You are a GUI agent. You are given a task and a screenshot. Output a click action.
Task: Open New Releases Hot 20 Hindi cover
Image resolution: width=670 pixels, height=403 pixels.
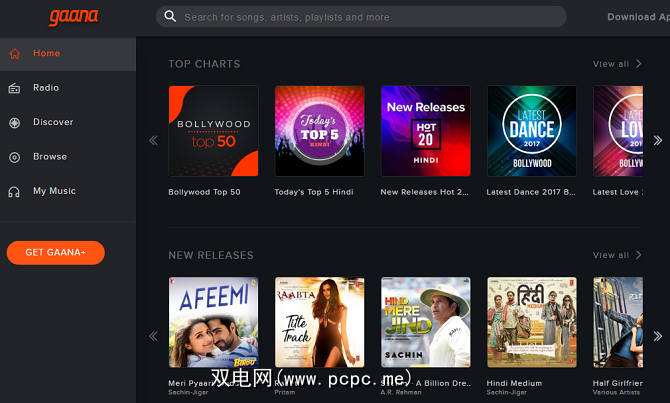tap(426, 131)
